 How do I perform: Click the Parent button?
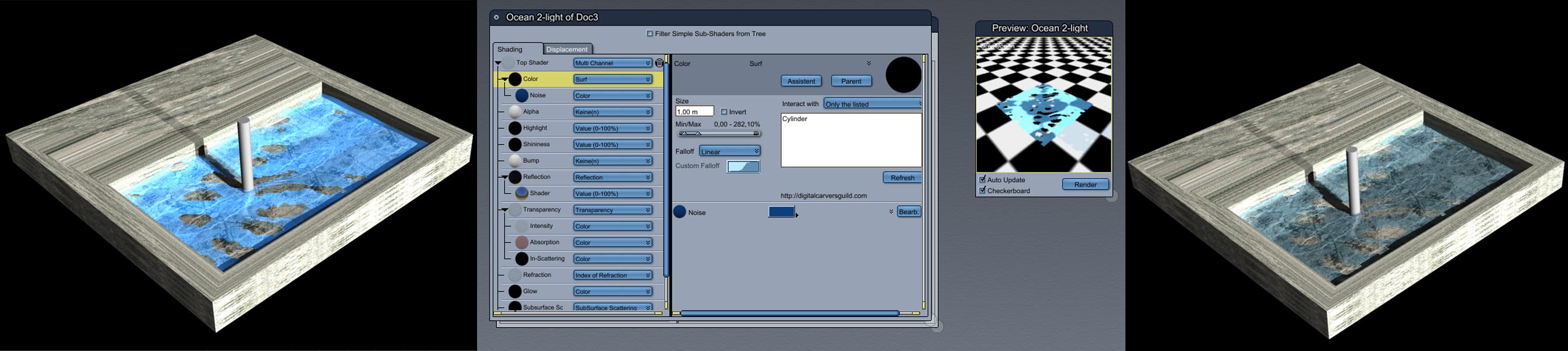851,81
